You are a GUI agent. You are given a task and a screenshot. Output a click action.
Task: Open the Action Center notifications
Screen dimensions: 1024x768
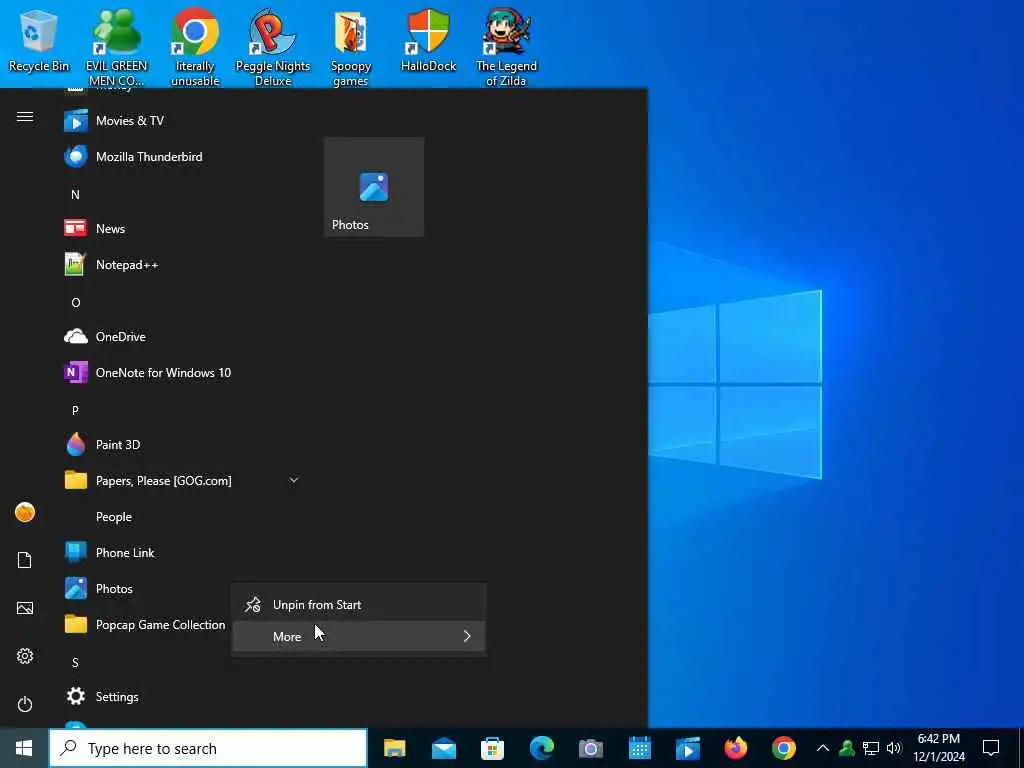click(x=991, y=748)
